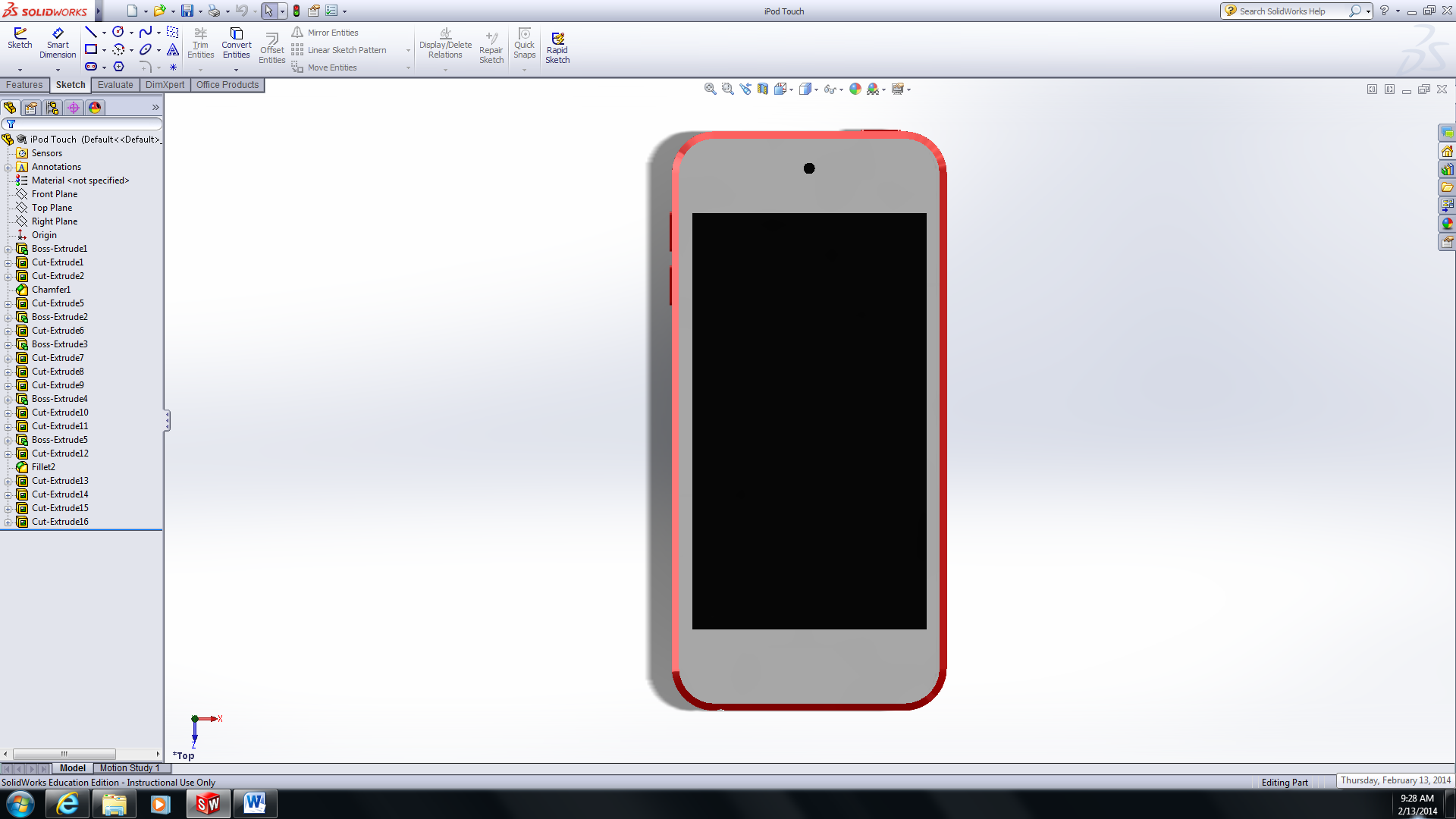1456x819 pixels.
Task: Open the PropertyManager tab icon
Action: pyautogui.click(x=31, y=108)
